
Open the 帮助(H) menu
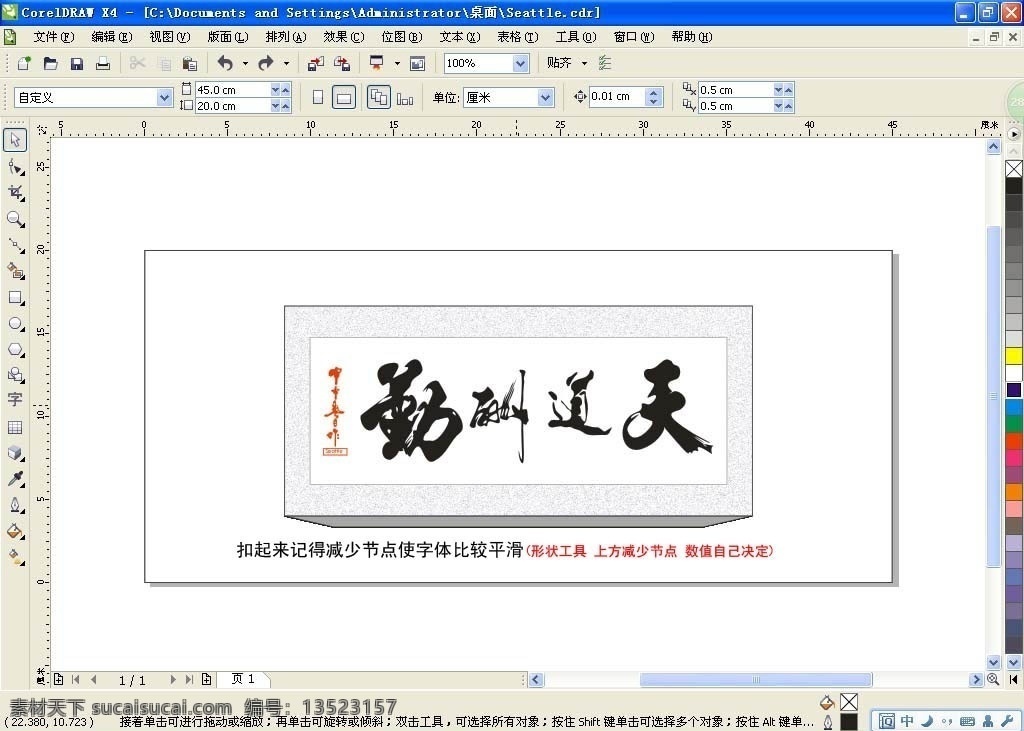coord(692,37)
